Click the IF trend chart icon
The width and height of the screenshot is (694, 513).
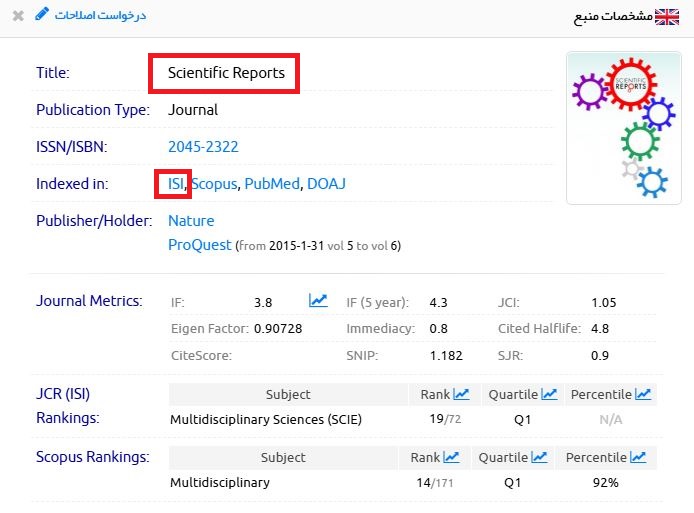click(x=318, y=300)
